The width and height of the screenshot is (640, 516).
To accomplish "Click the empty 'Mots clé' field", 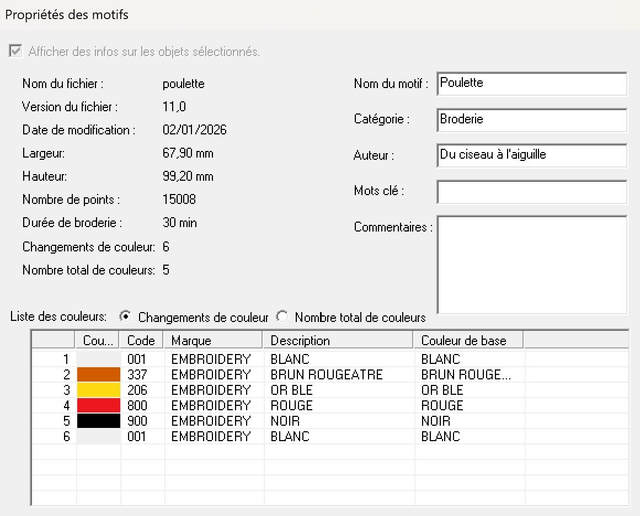I will [x=530, y=191].
